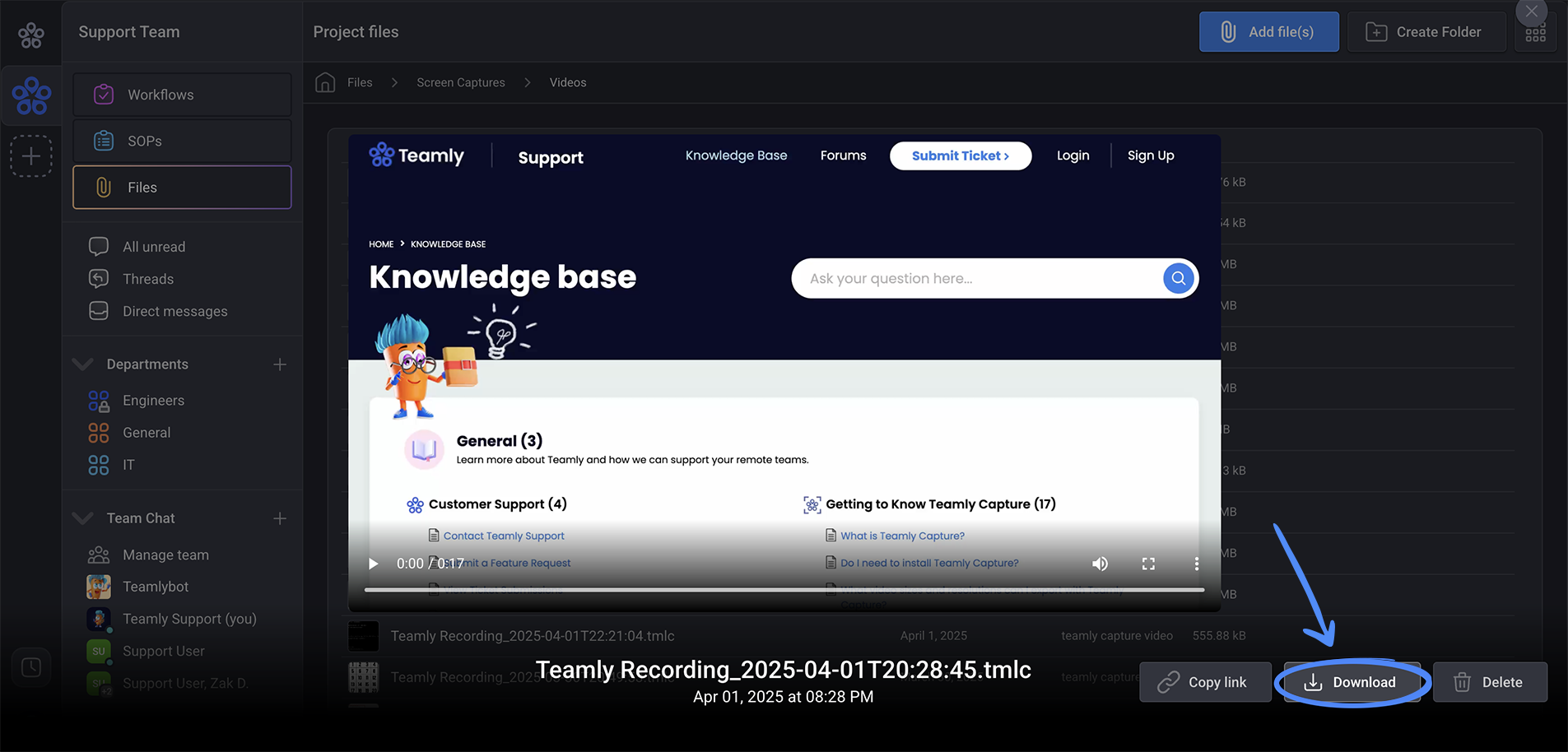Click Contact Teamly Support link
1568x752 pixels.
click(x=504, y=536)
